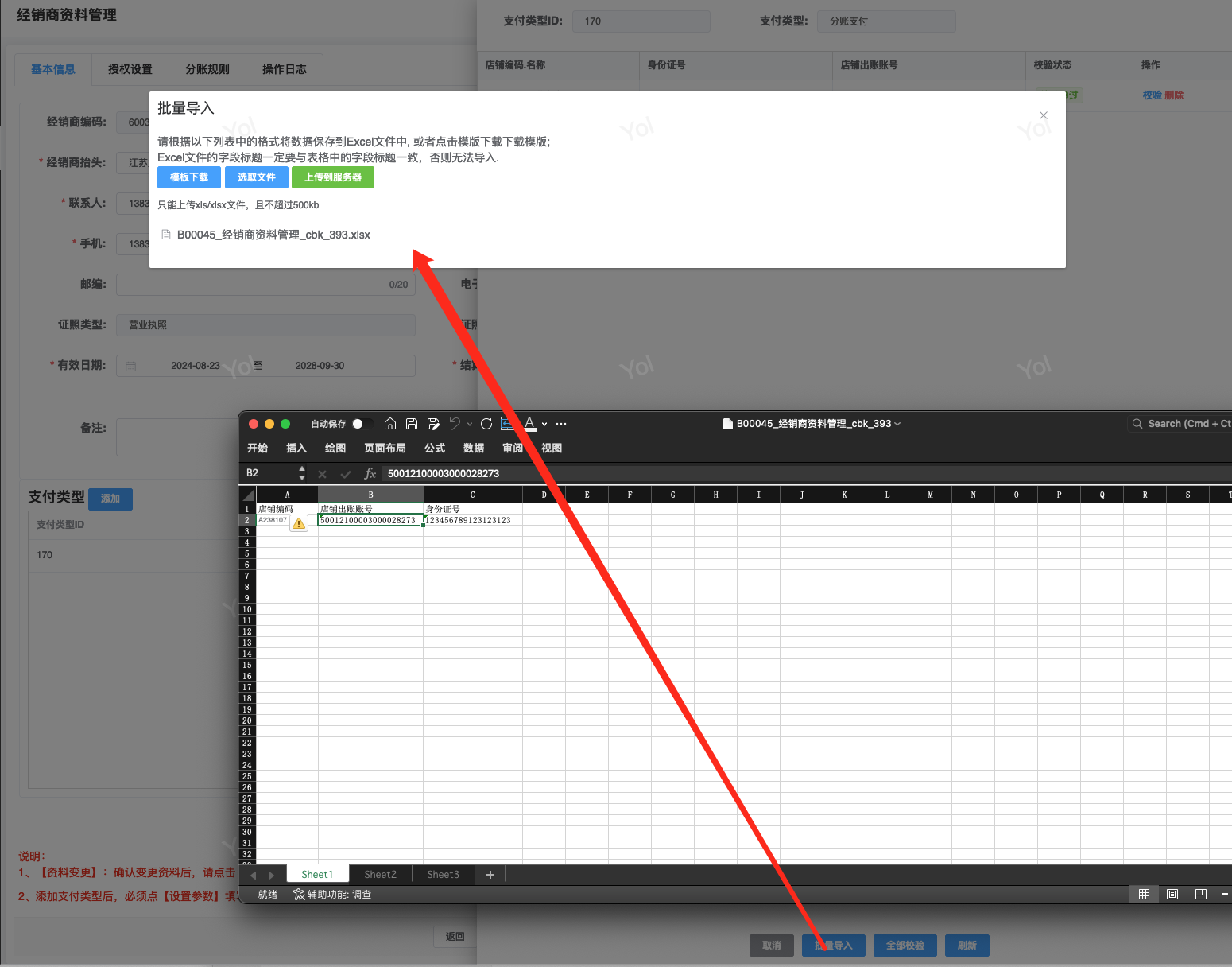Screen dimensions: 1232x967
Task: Click the 校验 link in 操作 column
Action: 1152,95
